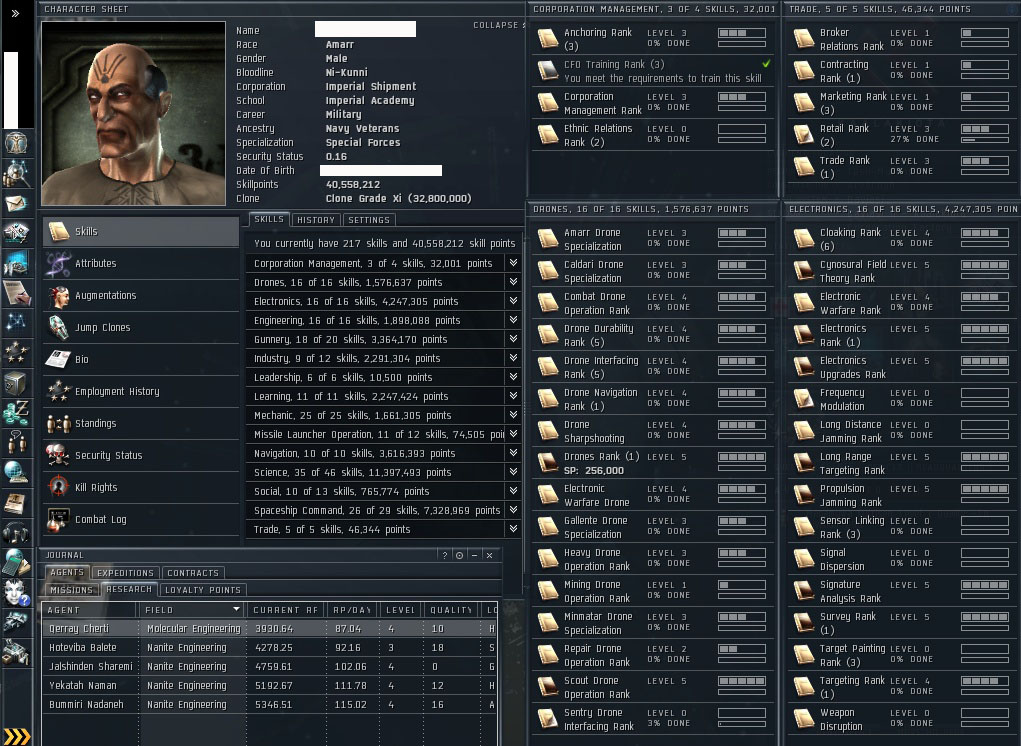
Task: Click the character portrait image
Action: coord(133,113)
